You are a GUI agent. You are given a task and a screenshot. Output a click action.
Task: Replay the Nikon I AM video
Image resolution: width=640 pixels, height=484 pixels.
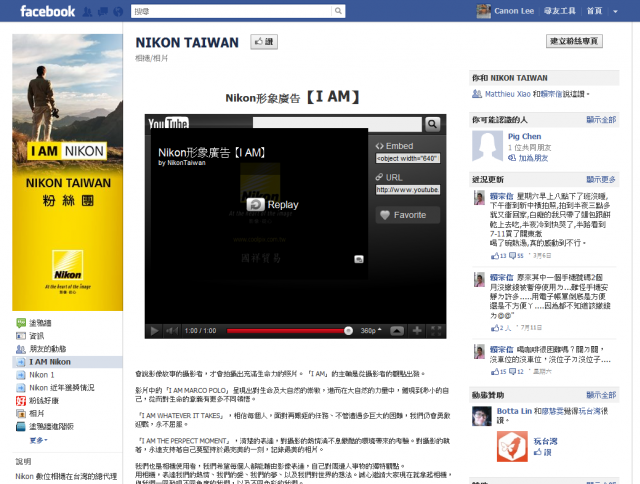pos(273,204)
